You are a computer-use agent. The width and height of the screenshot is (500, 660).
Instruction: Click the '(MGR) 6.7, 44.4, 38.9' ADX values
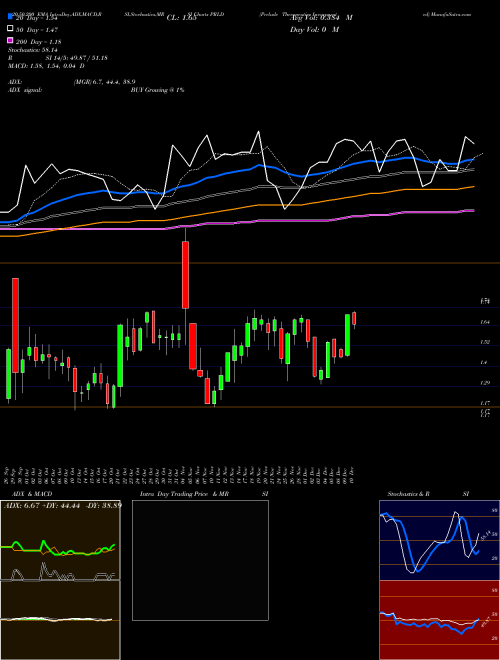pos(105,82)
